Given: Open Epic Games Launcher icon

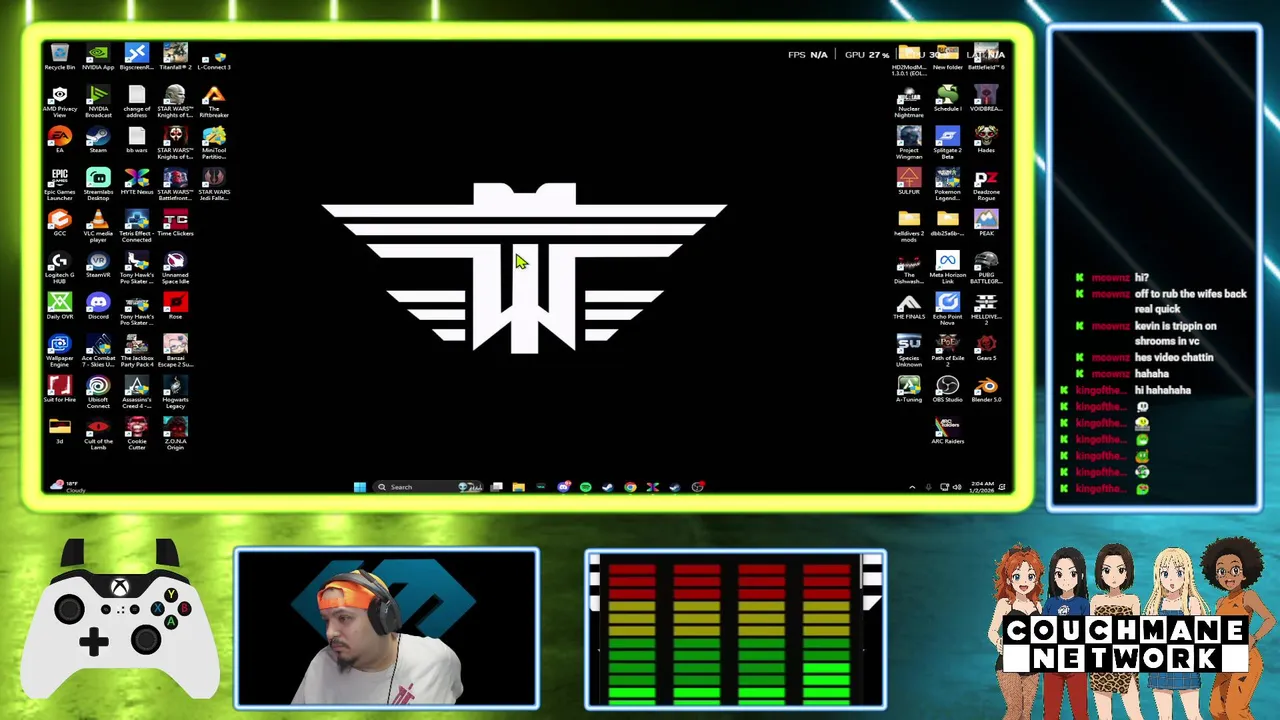Looking at the screenshot, I should [60, 185].
